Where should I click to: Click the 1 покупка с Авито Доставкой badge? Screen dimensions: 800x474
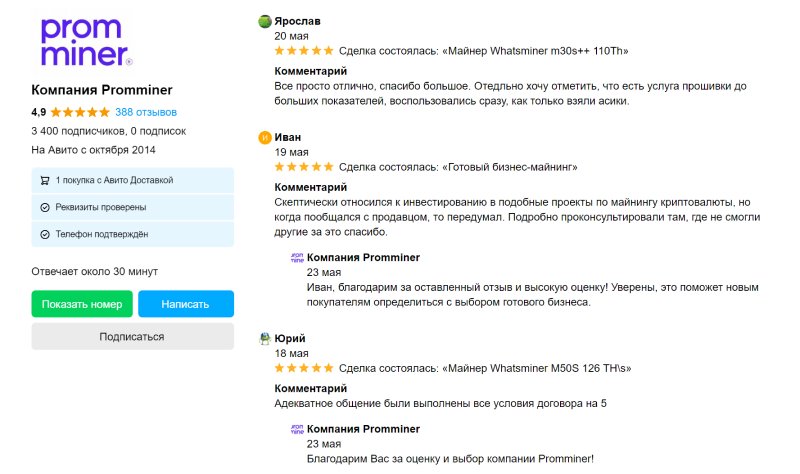[132, 181]
